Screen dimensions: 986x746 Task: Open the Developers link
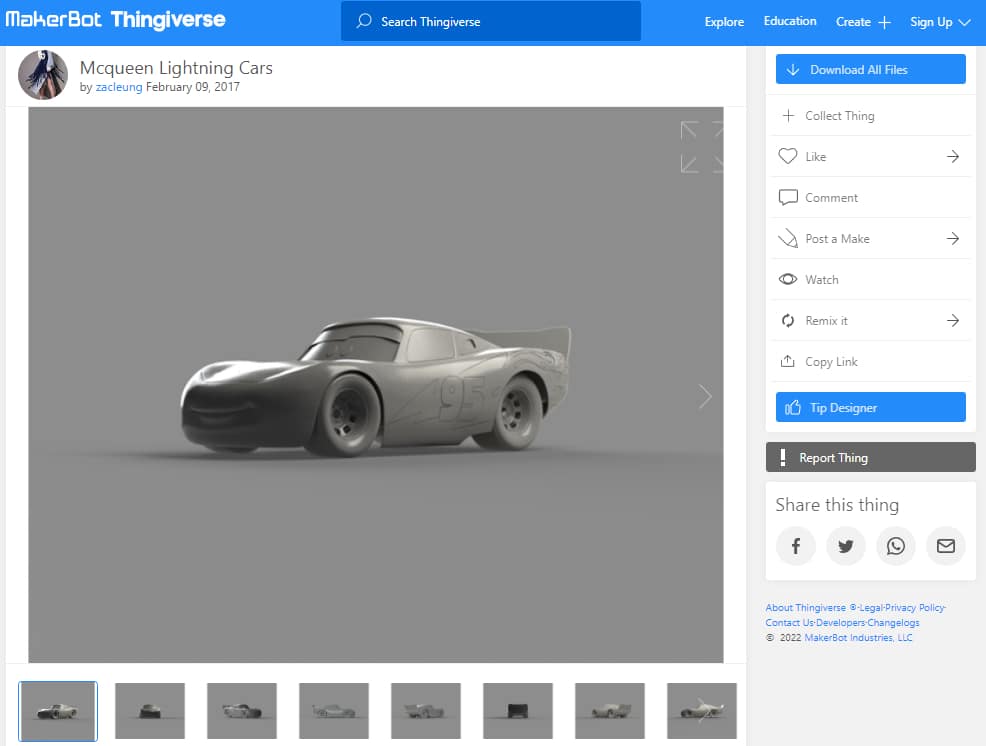click(x=840, y=623)
